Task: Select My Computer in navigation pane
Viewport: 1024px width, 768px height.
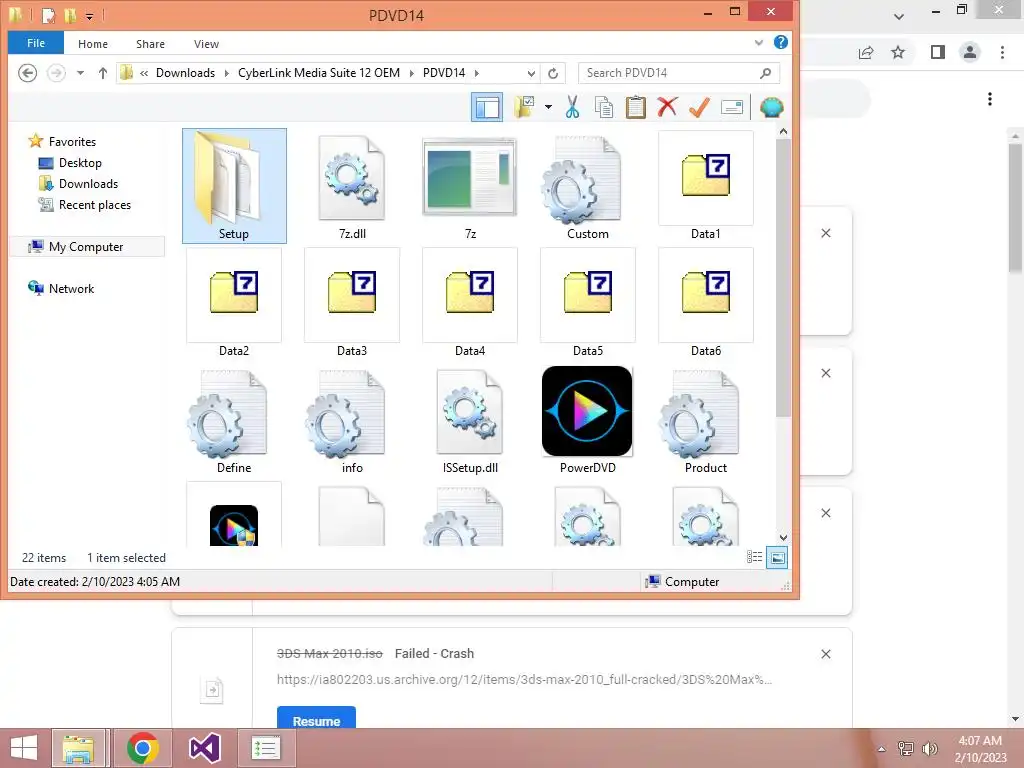Action: pos(86,247)
